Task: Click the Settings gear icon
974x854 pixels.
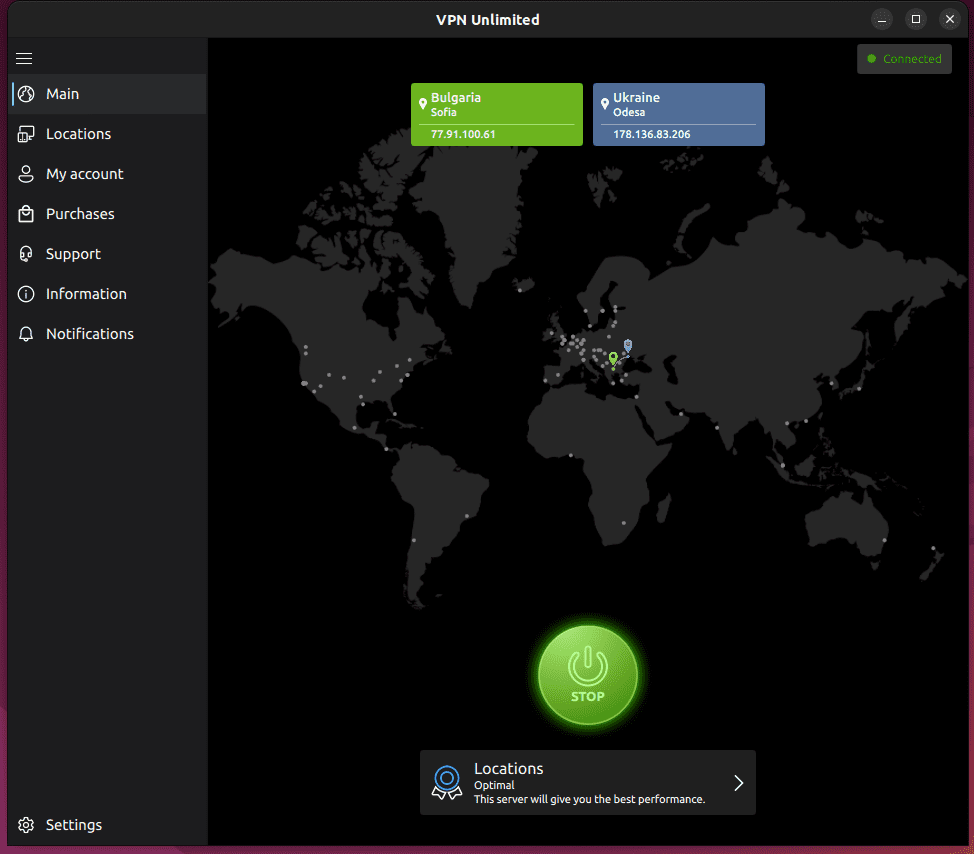Action: (26, 825)
